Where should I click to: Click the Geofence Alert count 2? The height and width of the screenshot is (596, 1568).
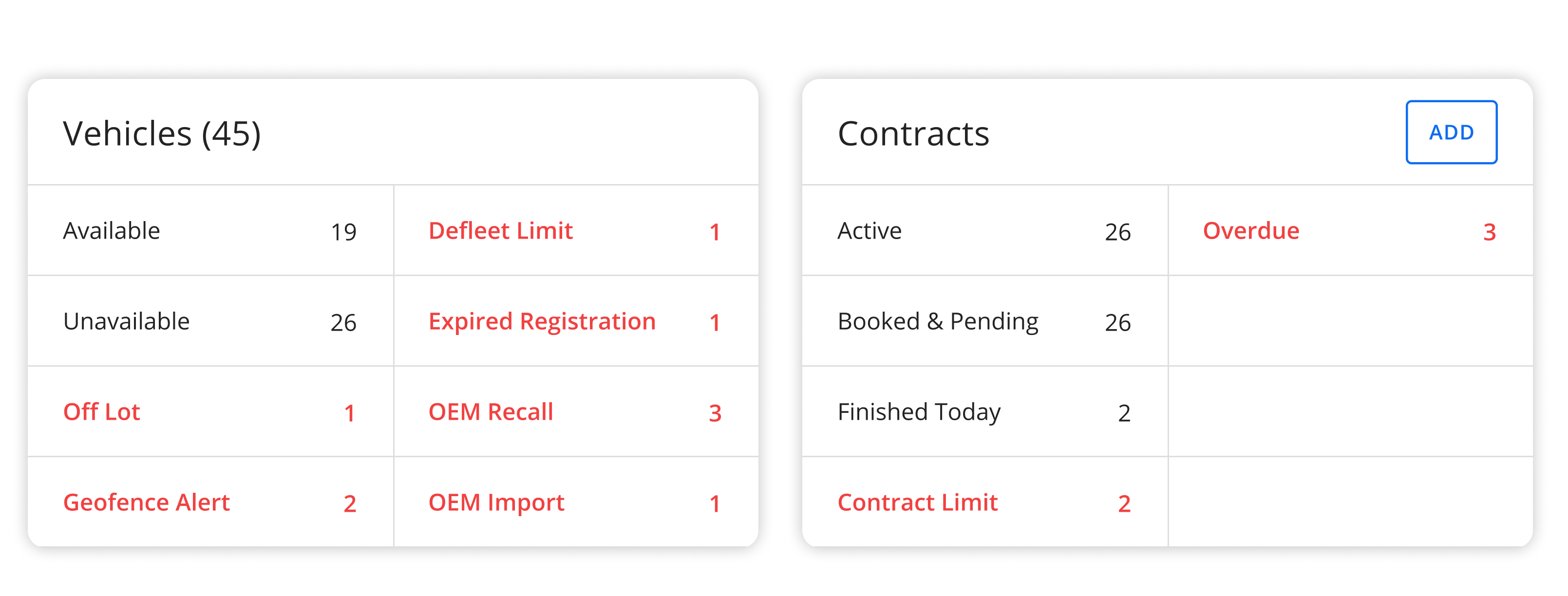[350, 503]
